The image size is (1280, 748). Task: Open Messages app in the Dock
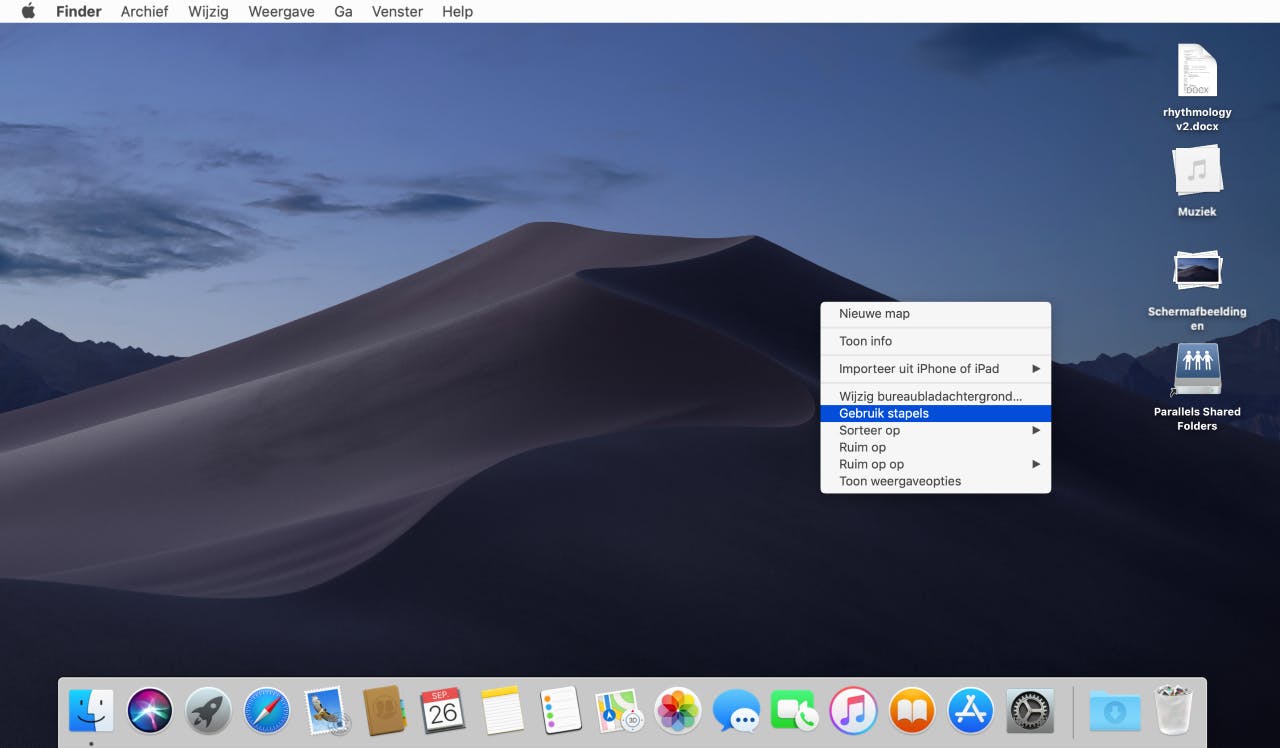[736, 711]
